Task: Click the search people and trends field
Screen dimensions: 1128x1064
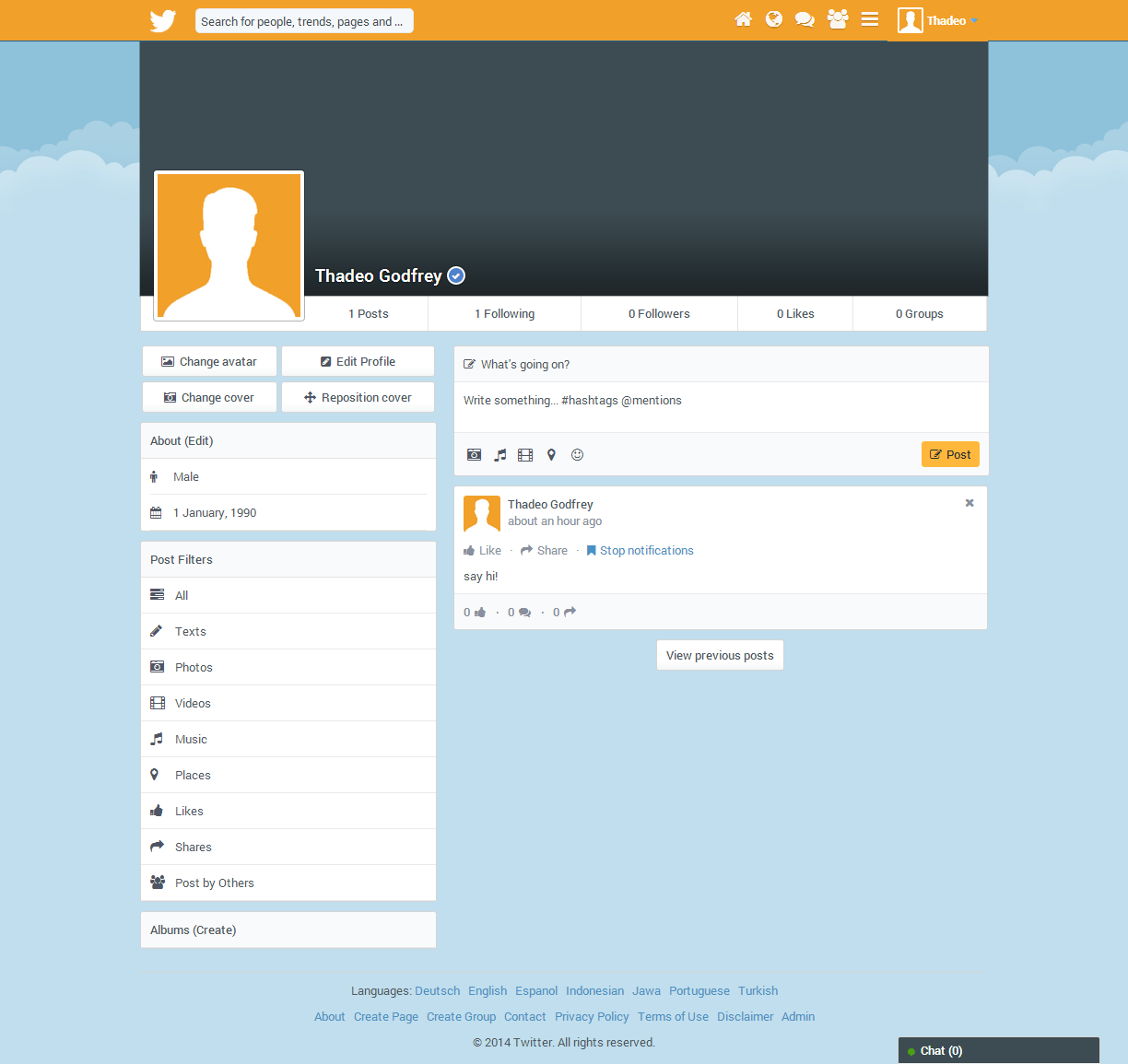Action: (x=304, y=21)
